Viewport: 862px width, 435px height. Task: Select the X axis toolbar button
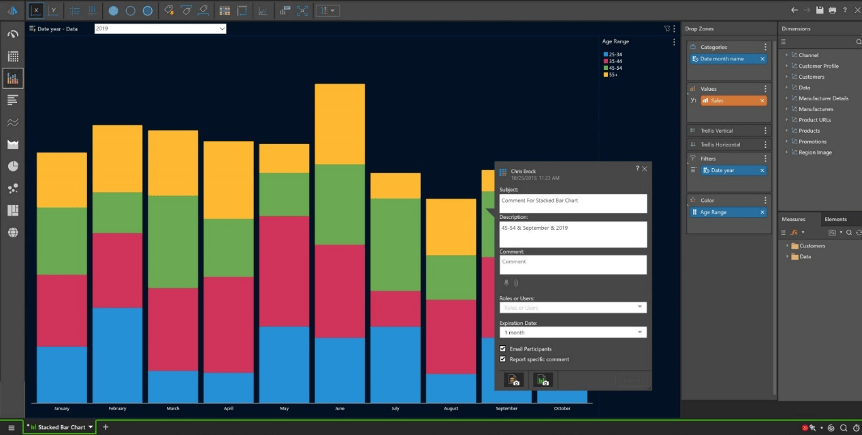pos(36,10)
